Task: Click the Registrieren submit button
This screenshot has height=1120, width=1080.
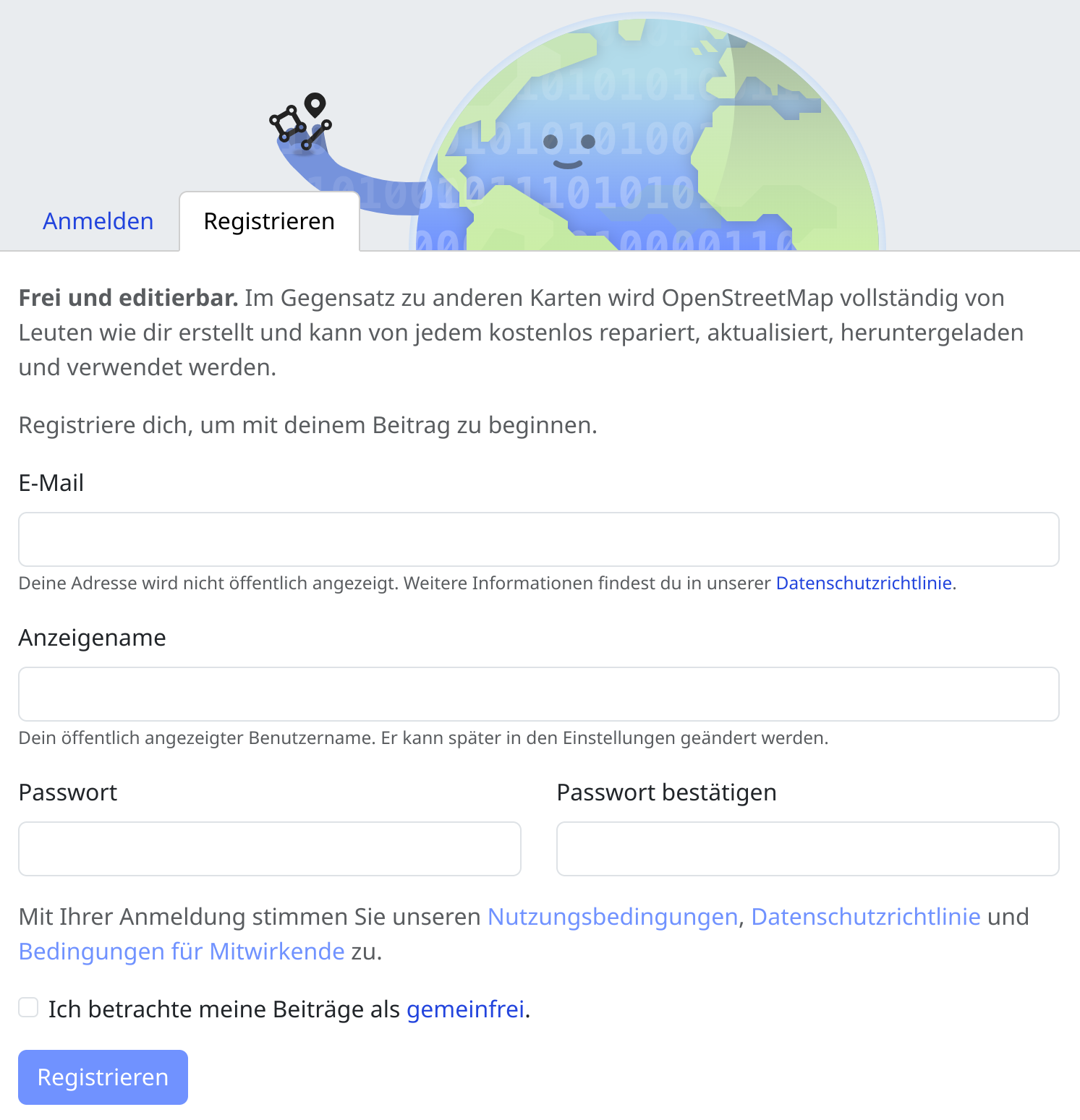Action: (x=103, y=1077)
